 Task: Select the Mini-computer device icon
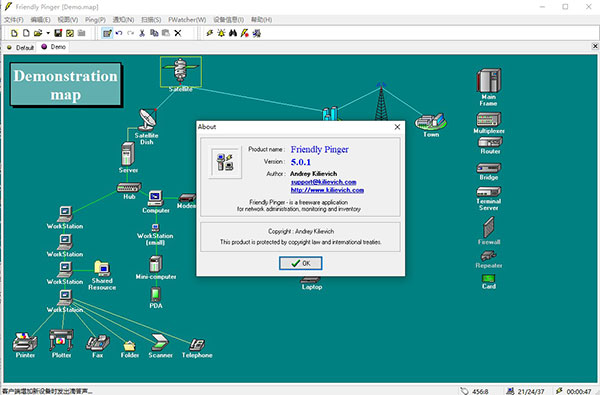point(155,264)
